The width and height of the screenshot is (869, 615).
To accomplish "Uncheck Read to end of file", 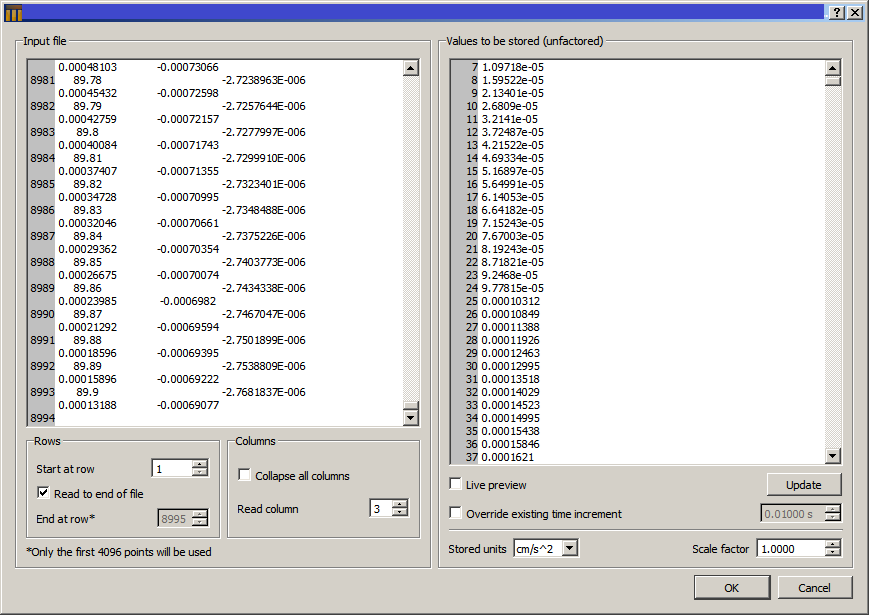I will 44,493.
